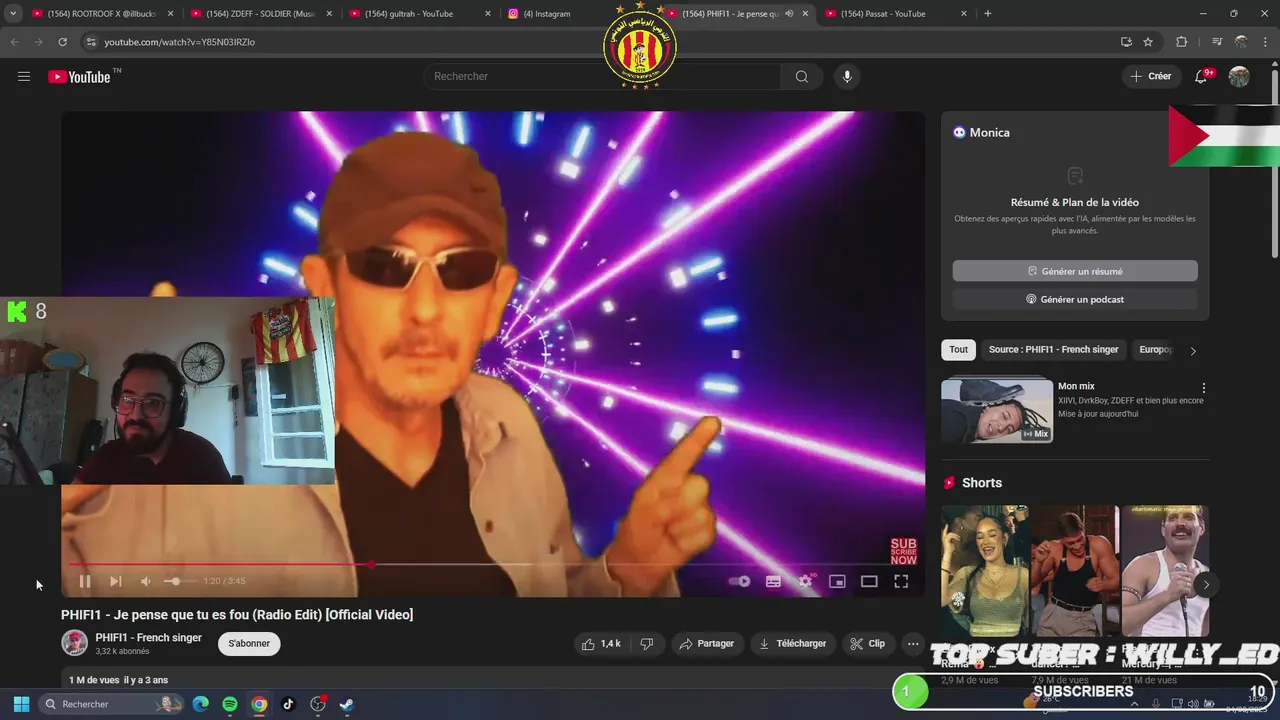Enable miniplayer mode
The width and height of the screenshot is (1280, 720).
pos(837,581)
